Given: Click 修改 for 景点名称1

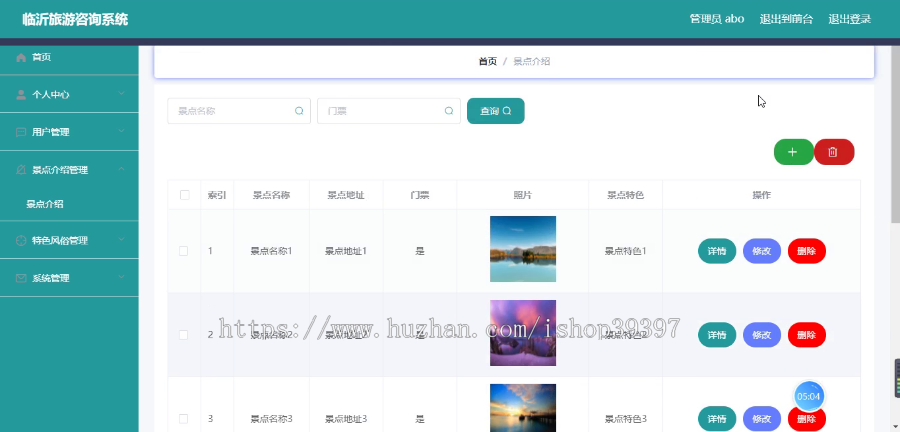Looking at the screenshot, I should tap(762, 251).
